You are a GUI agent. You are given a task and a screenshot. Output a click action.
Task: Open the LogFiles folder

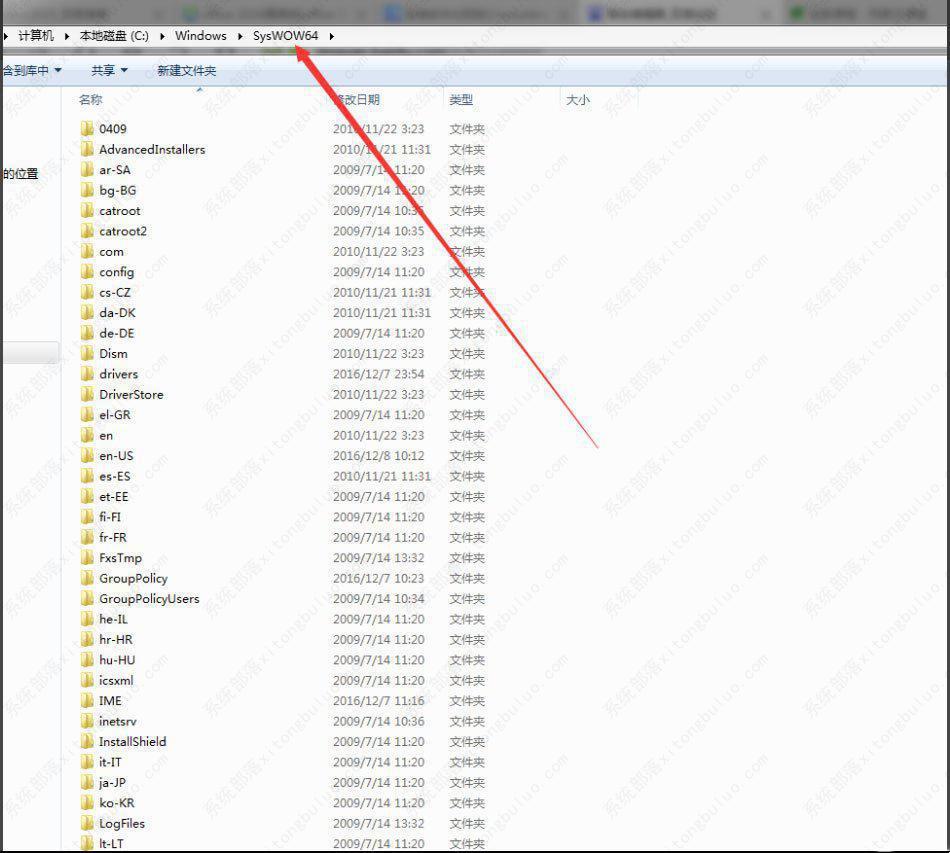120,823
